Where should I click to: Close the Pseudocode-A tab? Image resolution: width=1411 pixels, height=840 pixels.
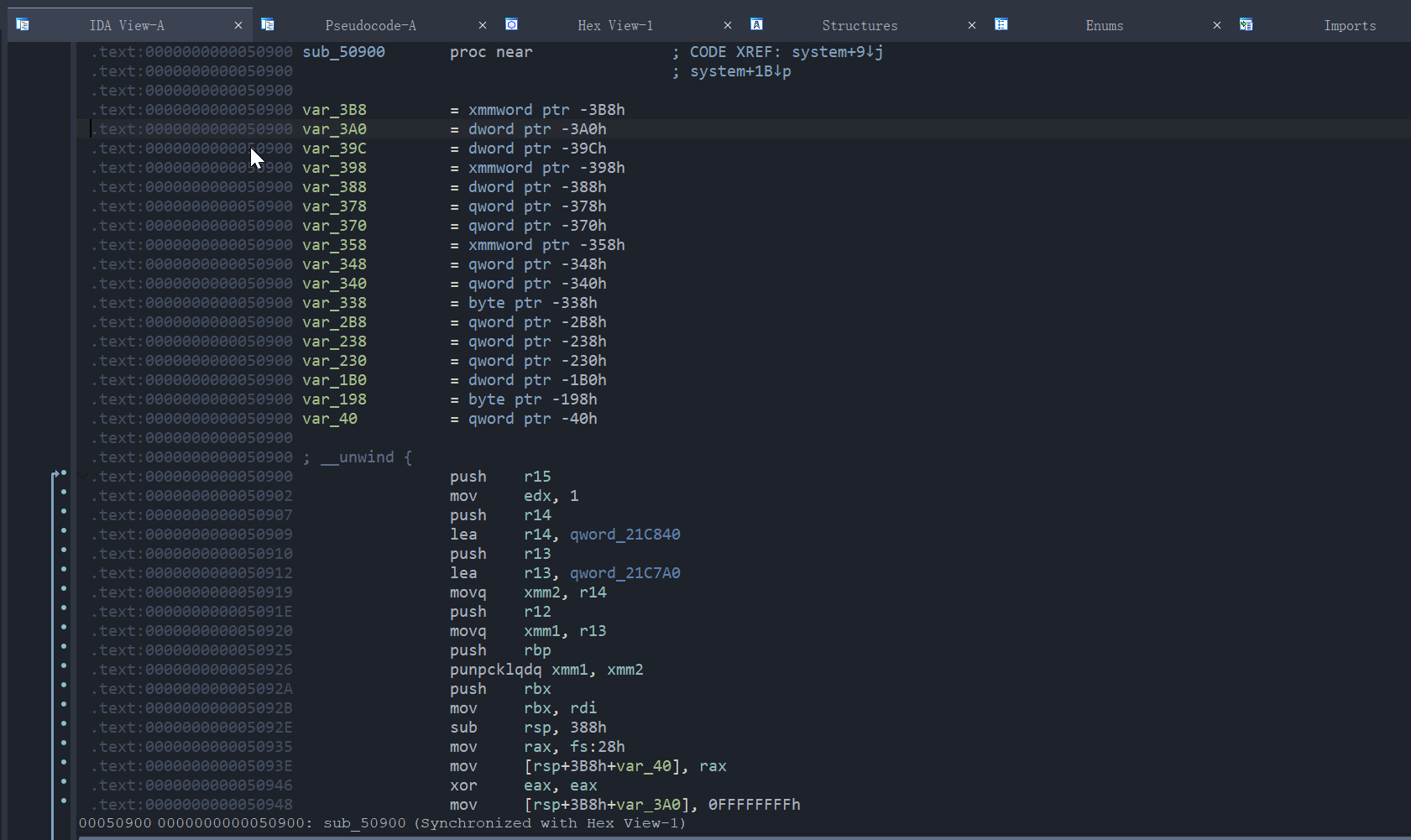click(483, 25)
